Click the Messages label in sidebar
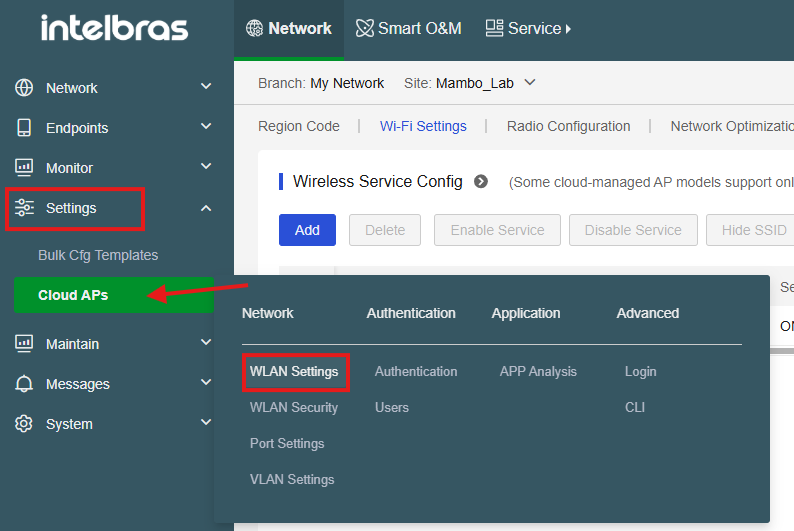 [x=77, y=384]
